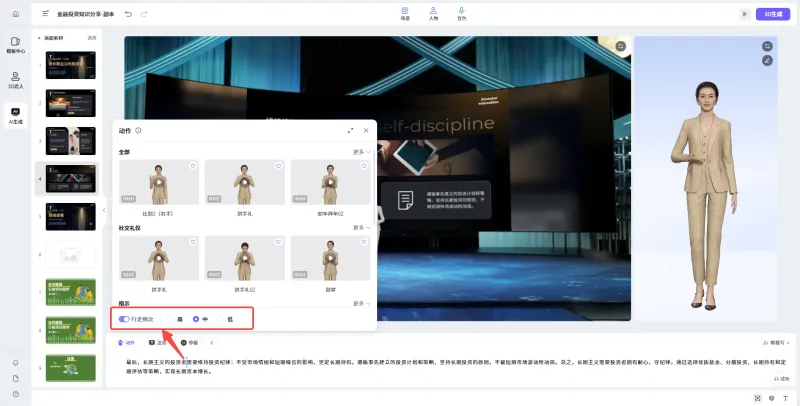Viewport: 800px width, 406px height.
Task: Click the 3D生成 generate button
Action: coord(773,14)
